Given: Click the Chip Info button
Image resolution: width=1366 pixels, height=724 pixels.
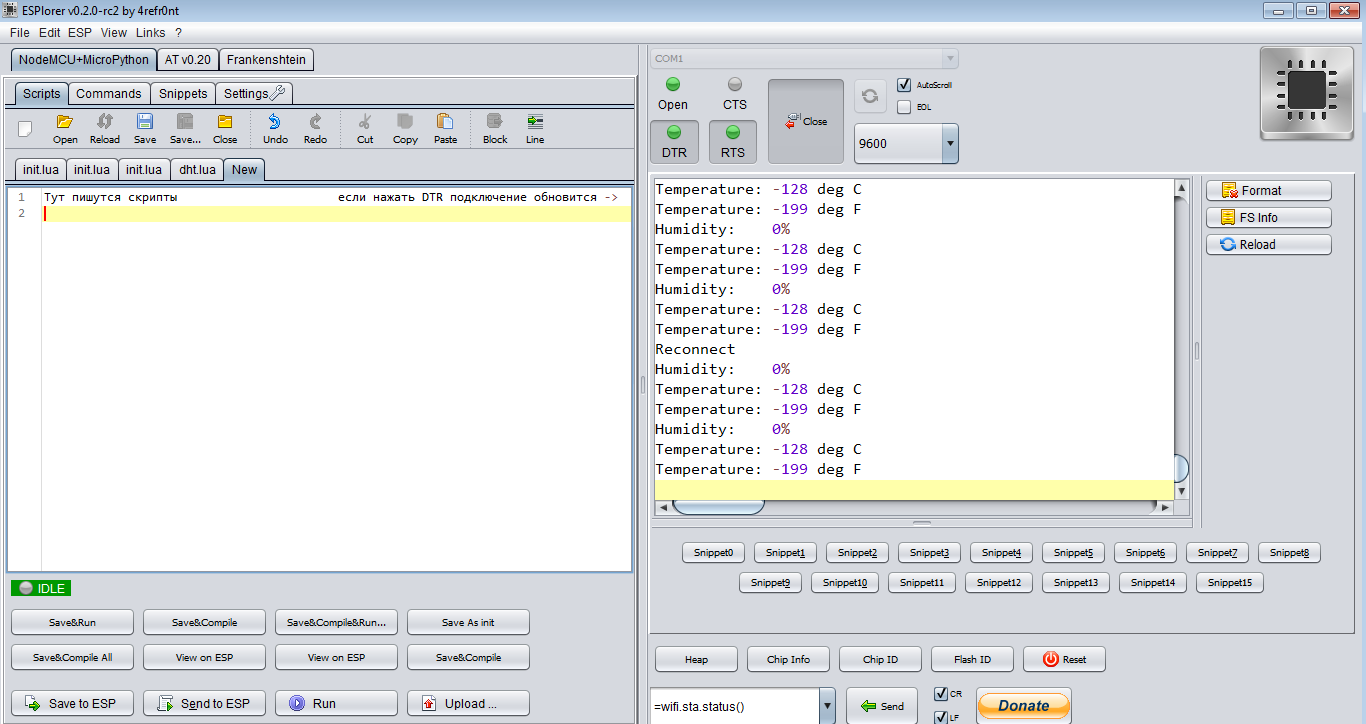Looking at the screenshot, I should [x=788, y=659].
